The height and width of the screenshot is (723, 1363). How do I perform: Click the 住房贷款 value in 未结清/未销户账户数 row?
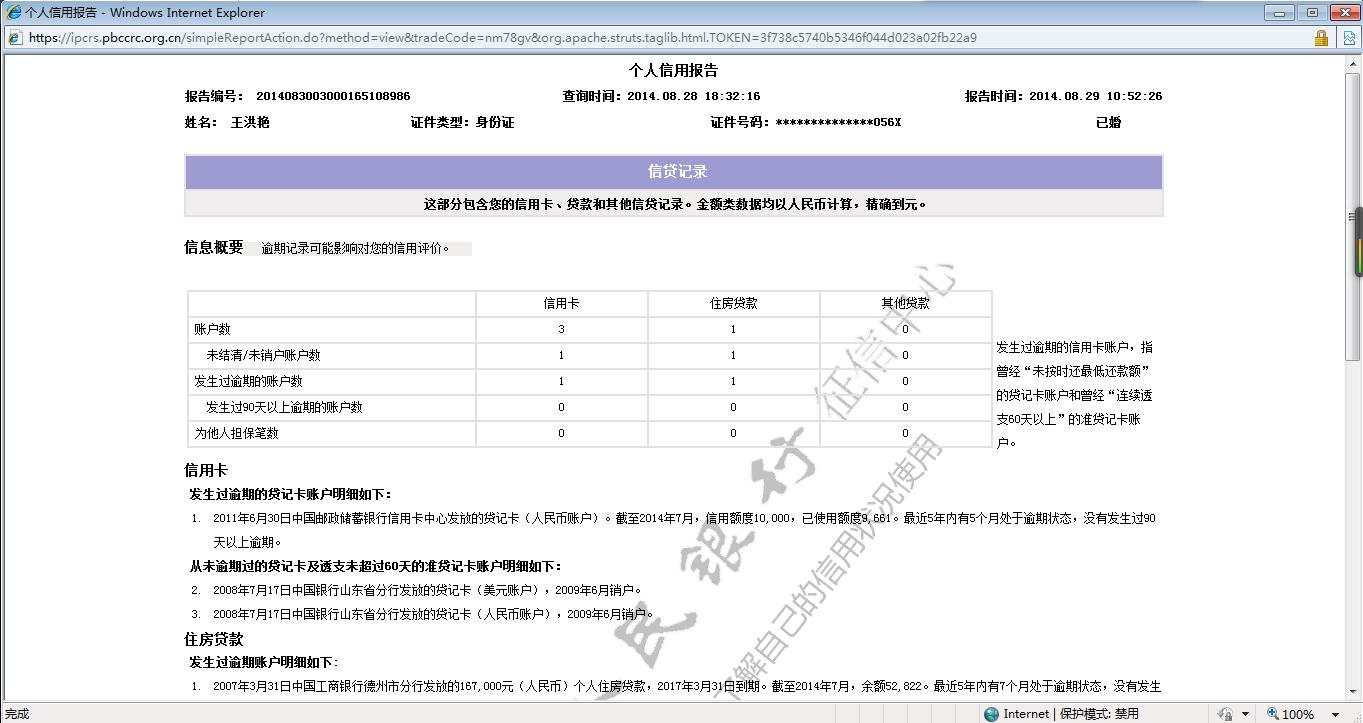(x=733, y=356)
